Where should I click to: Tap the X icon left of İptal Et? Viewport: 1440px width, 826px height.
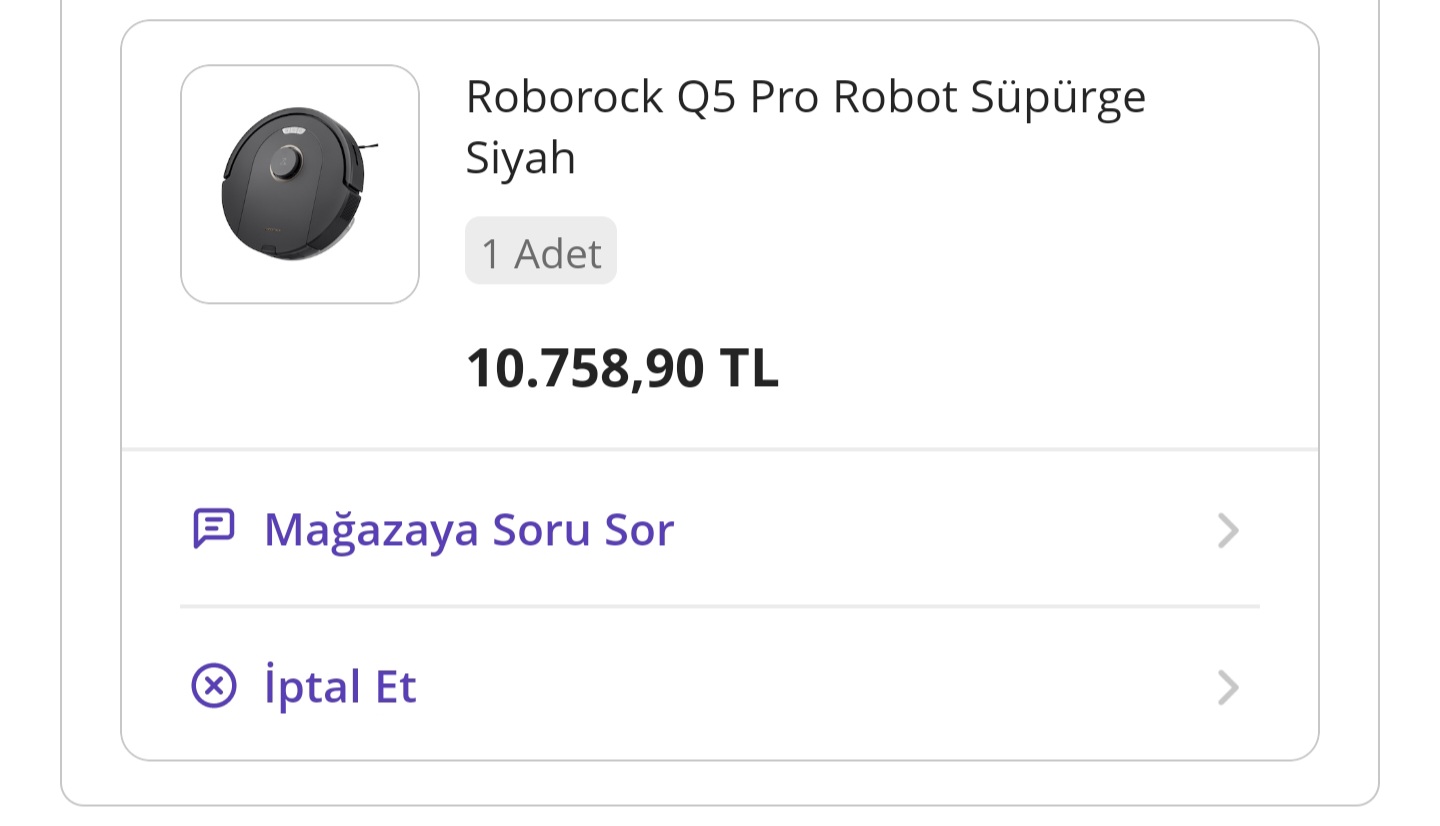pyautogui.click(x=213, y=686)
